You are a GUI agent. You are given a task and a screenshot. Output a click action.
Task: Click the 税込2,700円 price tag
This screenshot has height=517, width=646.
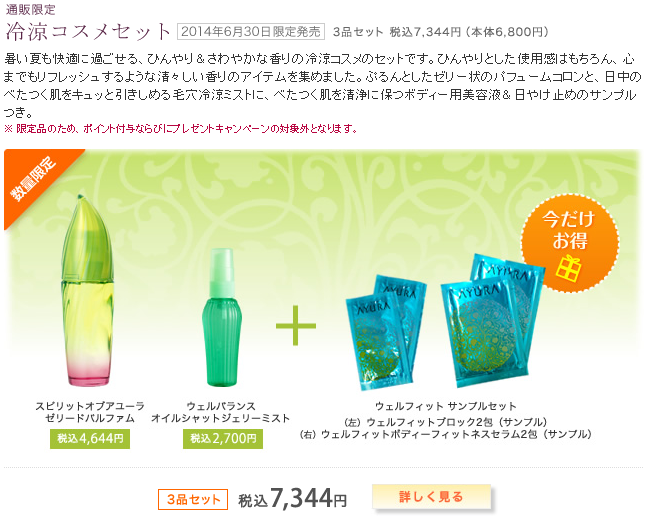[223, 439]
